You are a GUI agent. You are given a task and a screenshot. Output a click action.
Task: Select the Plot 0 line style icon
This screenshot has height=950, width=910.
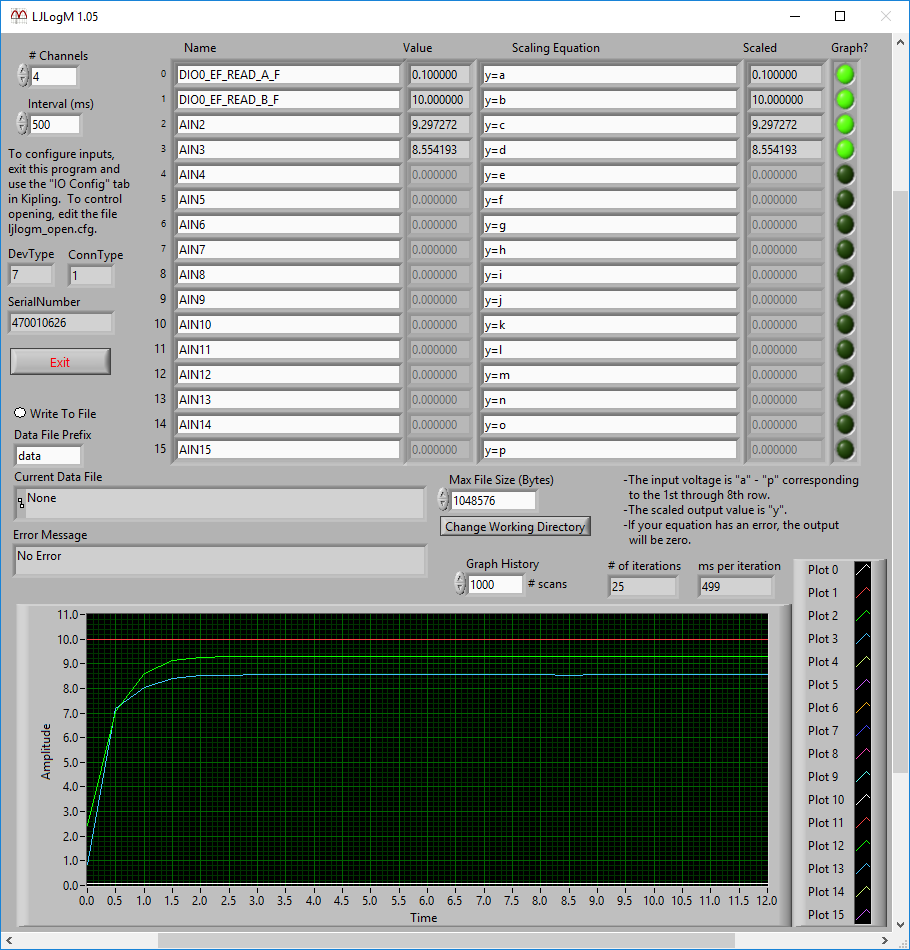[x=865, y=569]
